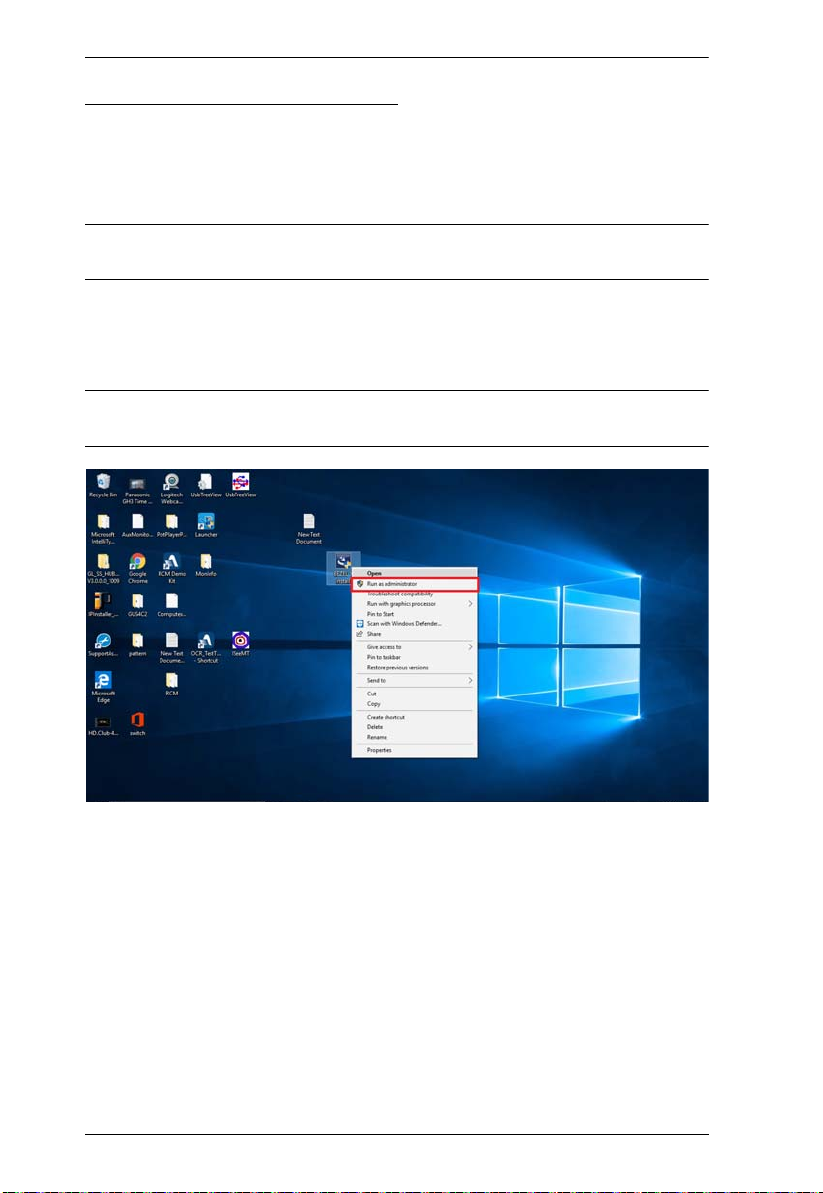
Task: Choose Copy from the context menu
Action: click(x=415, y=704)
